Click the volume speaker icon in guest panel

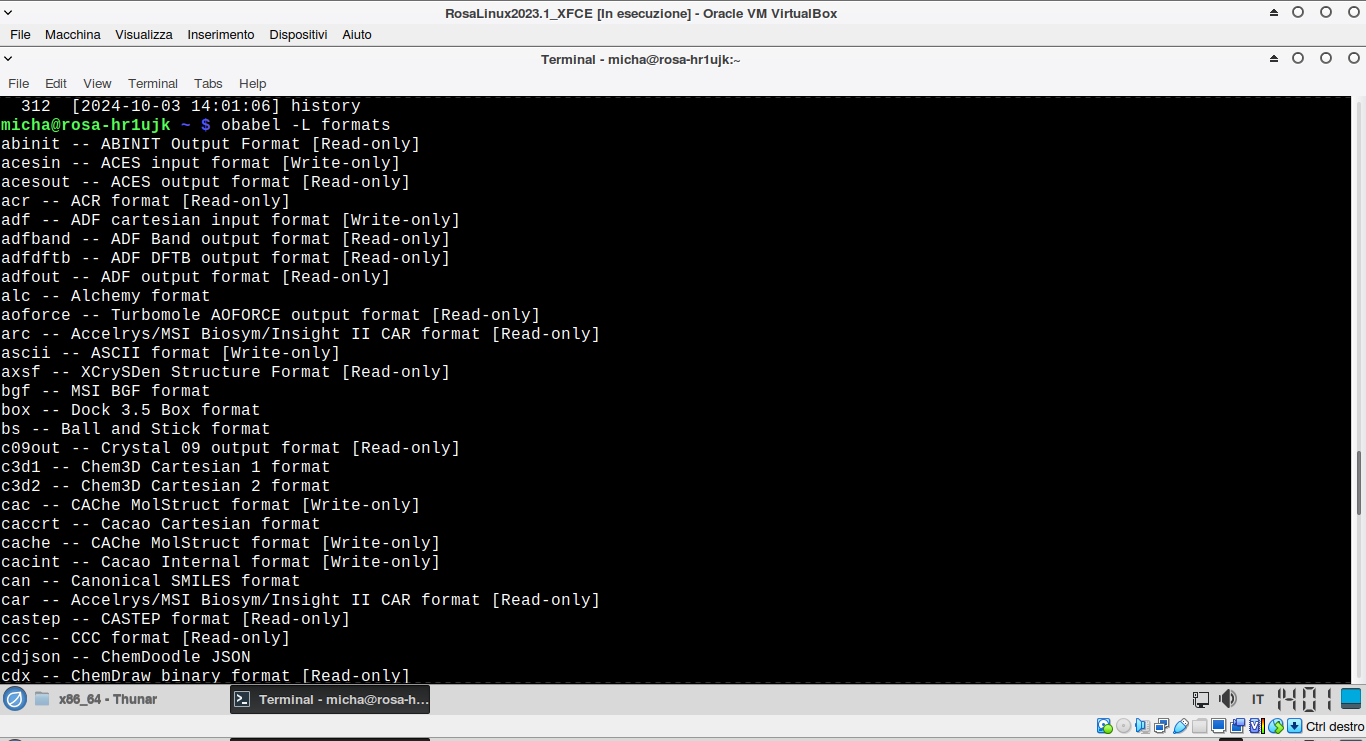(1228, 699)
